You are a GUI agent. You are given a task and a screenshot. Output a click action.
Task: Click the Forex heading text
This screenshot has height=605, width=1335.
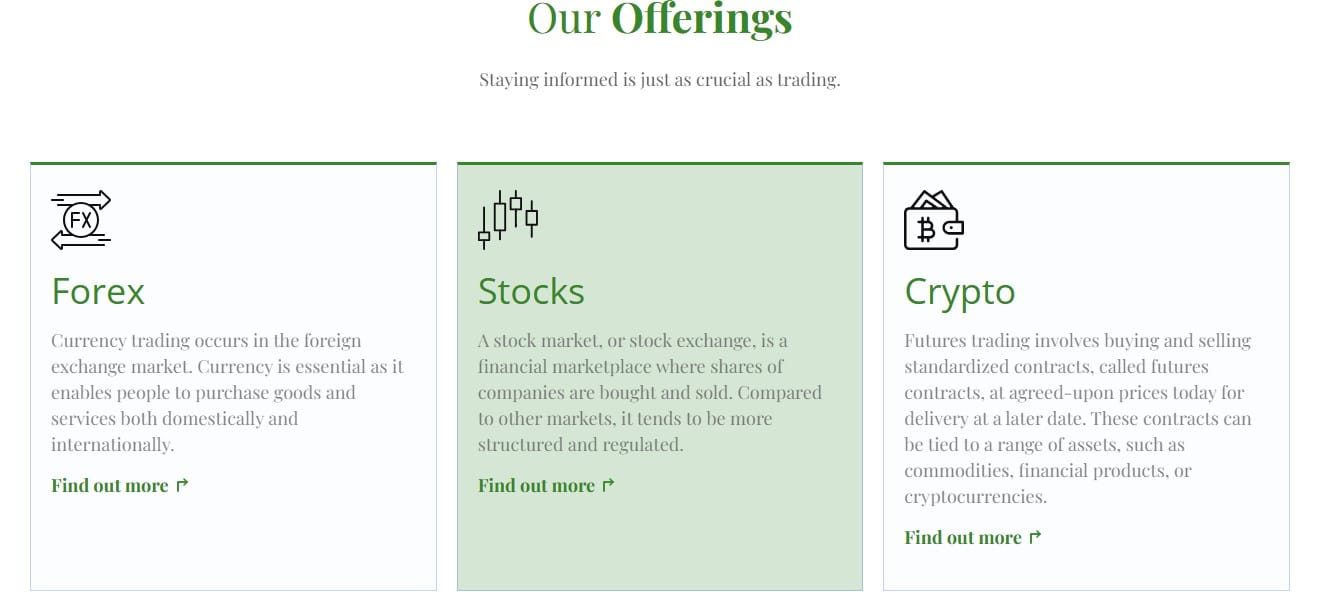coord(97,291)
